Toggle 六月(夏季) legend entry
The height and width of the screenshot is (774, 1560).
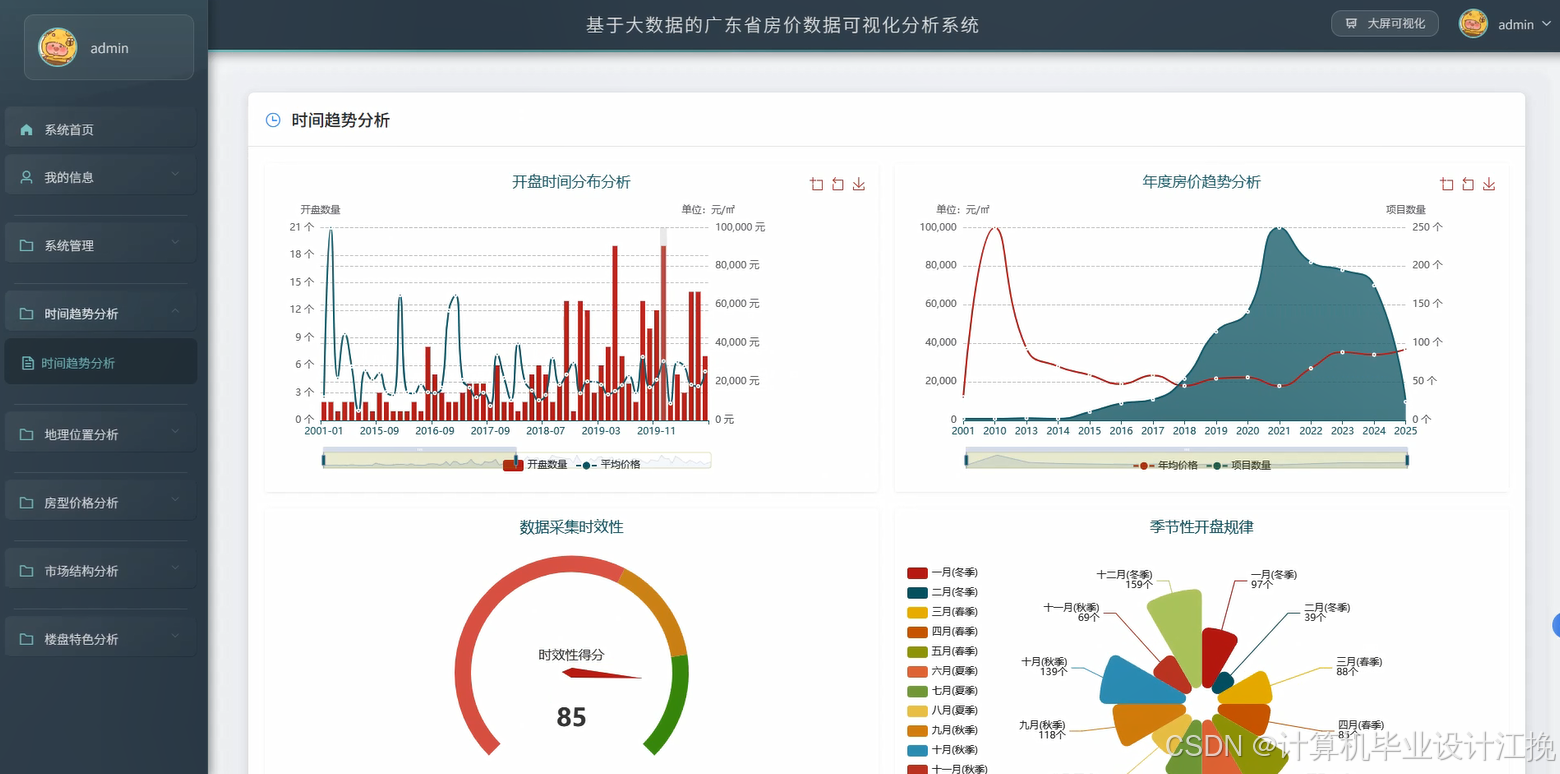[x=942, y=671]
